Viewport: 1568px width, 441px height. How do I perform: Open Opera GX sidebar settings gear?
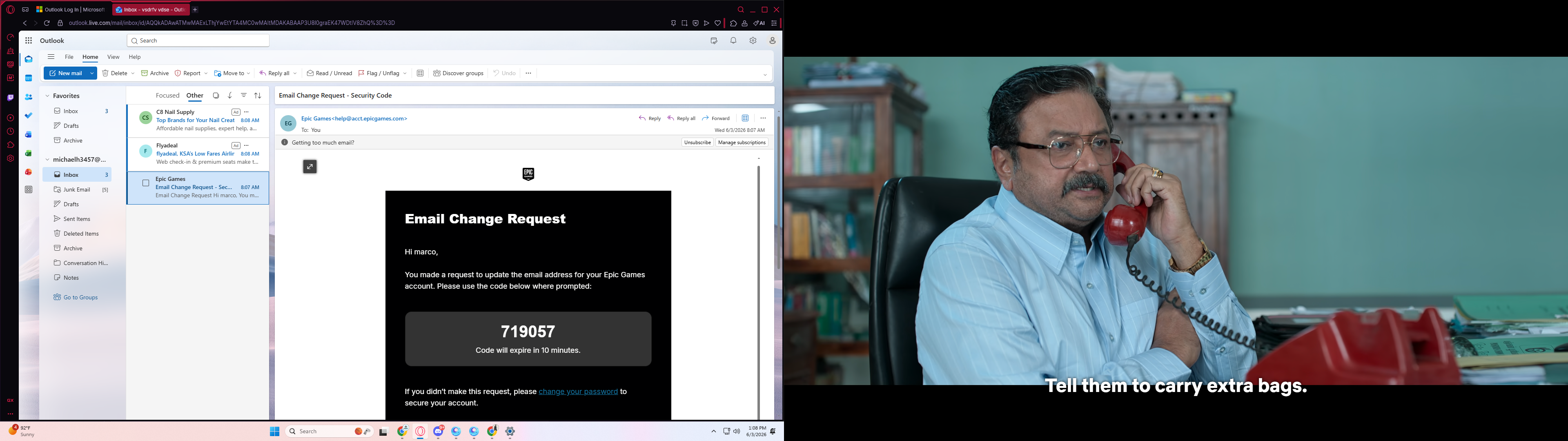pyautogui.click(x=10, y=158)
